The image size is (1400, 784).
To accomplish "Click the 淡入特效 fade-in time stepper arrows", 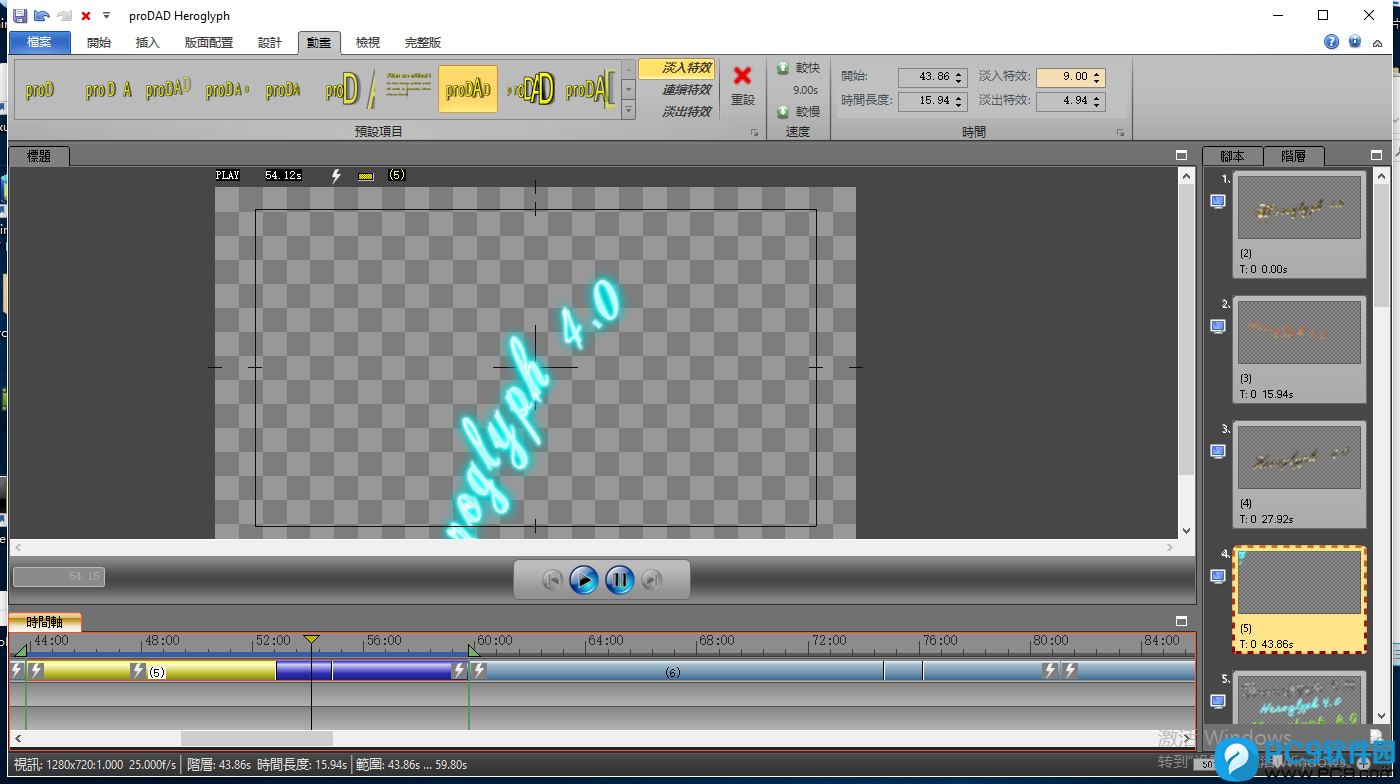I will click(x=1098, y=77).
